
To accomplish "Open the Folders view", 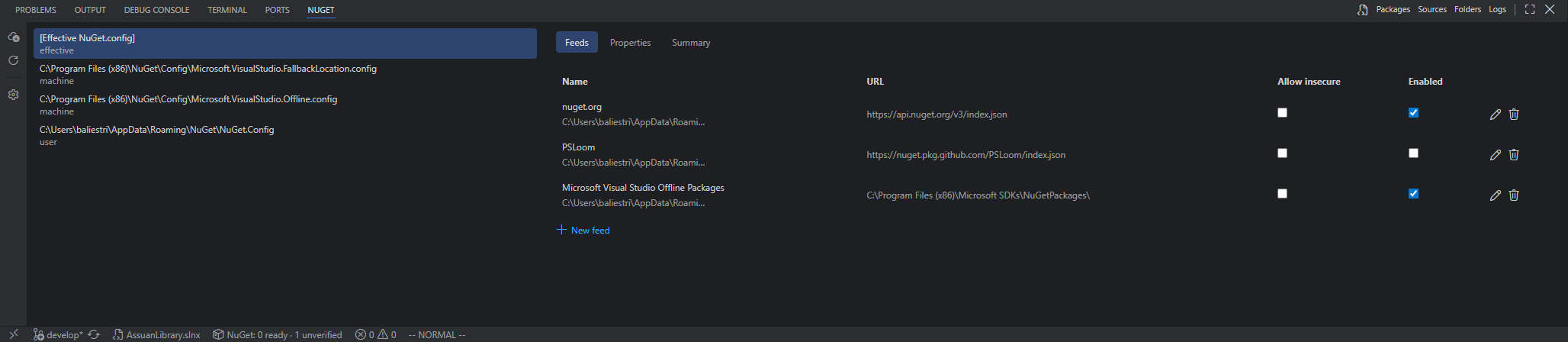I will coord(1467,10).
